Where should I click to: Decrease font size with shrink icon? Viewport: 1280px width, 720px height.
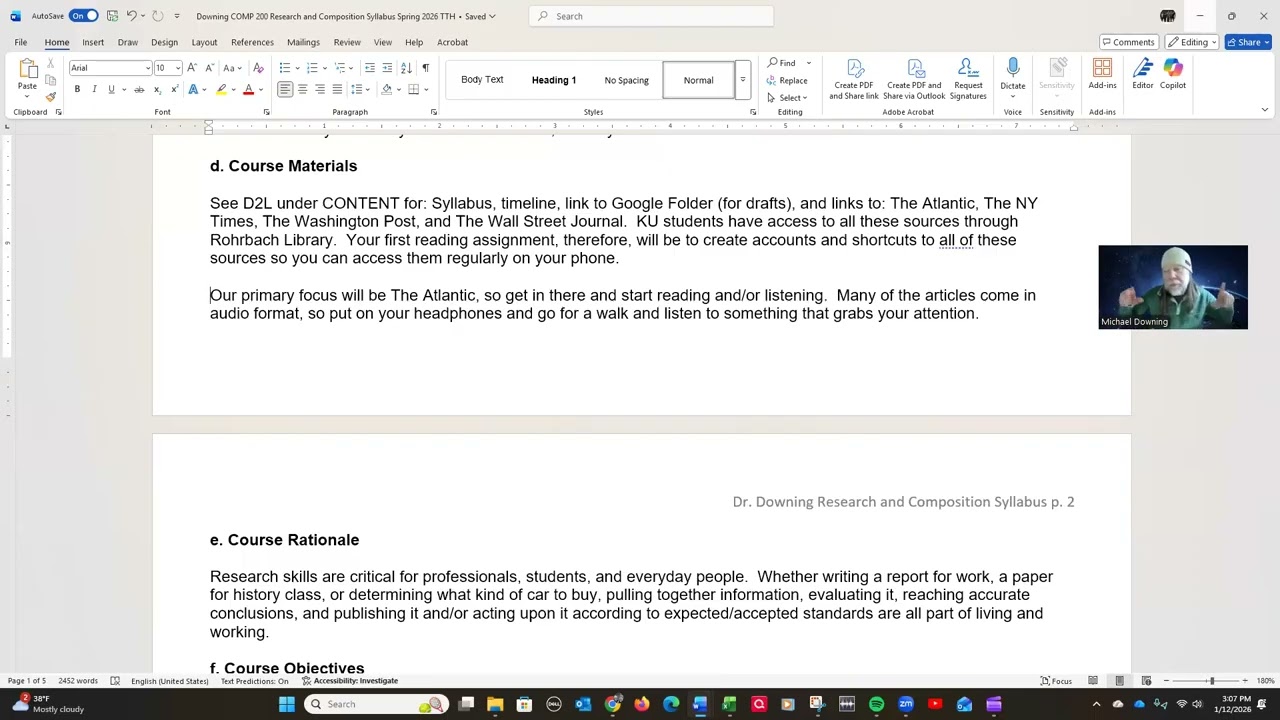(x=209, y=68)
